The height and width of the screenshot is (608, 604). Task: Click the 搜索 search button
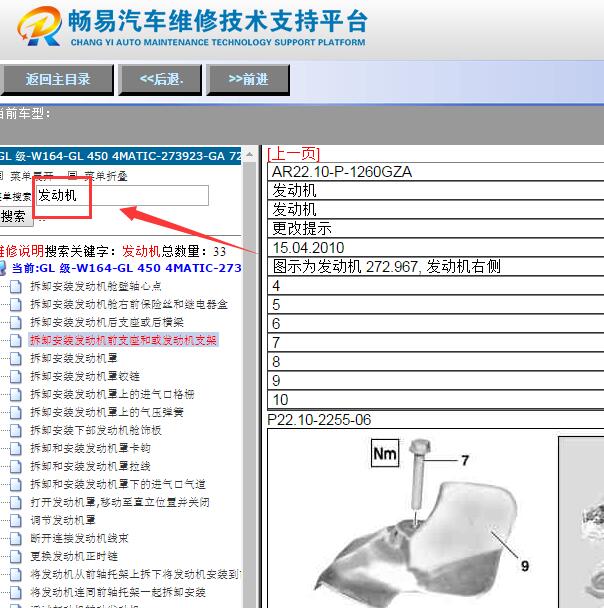pos(15,216)
